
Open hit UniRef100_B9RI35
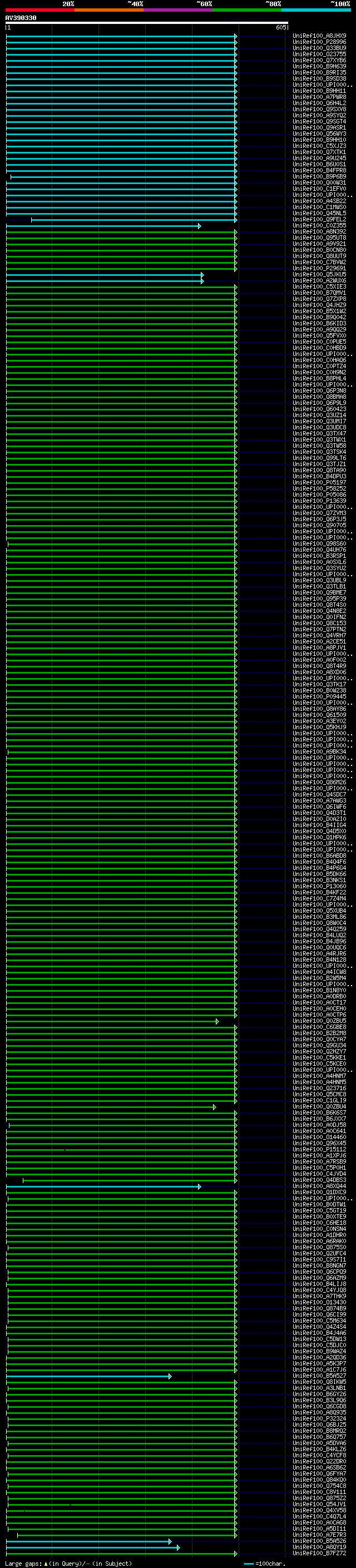[x=319, y=72]
